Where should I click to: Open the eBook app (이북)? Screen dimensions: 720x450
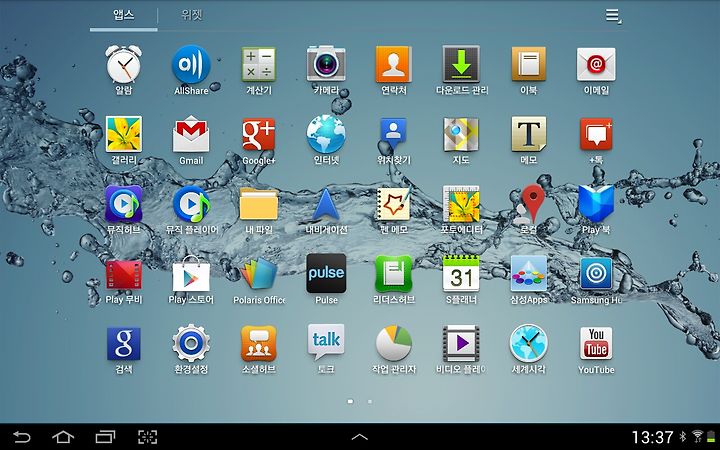click(529, 64)
